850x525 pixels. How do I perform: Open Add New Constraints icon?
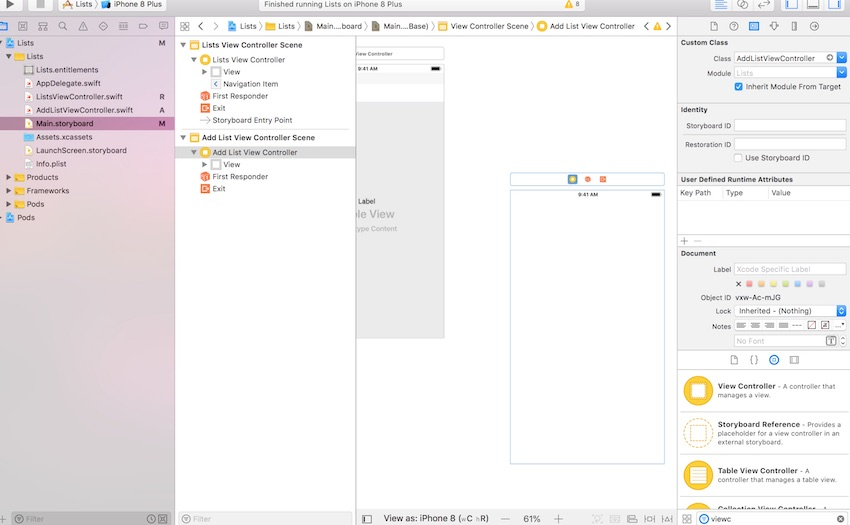(649, 519)
